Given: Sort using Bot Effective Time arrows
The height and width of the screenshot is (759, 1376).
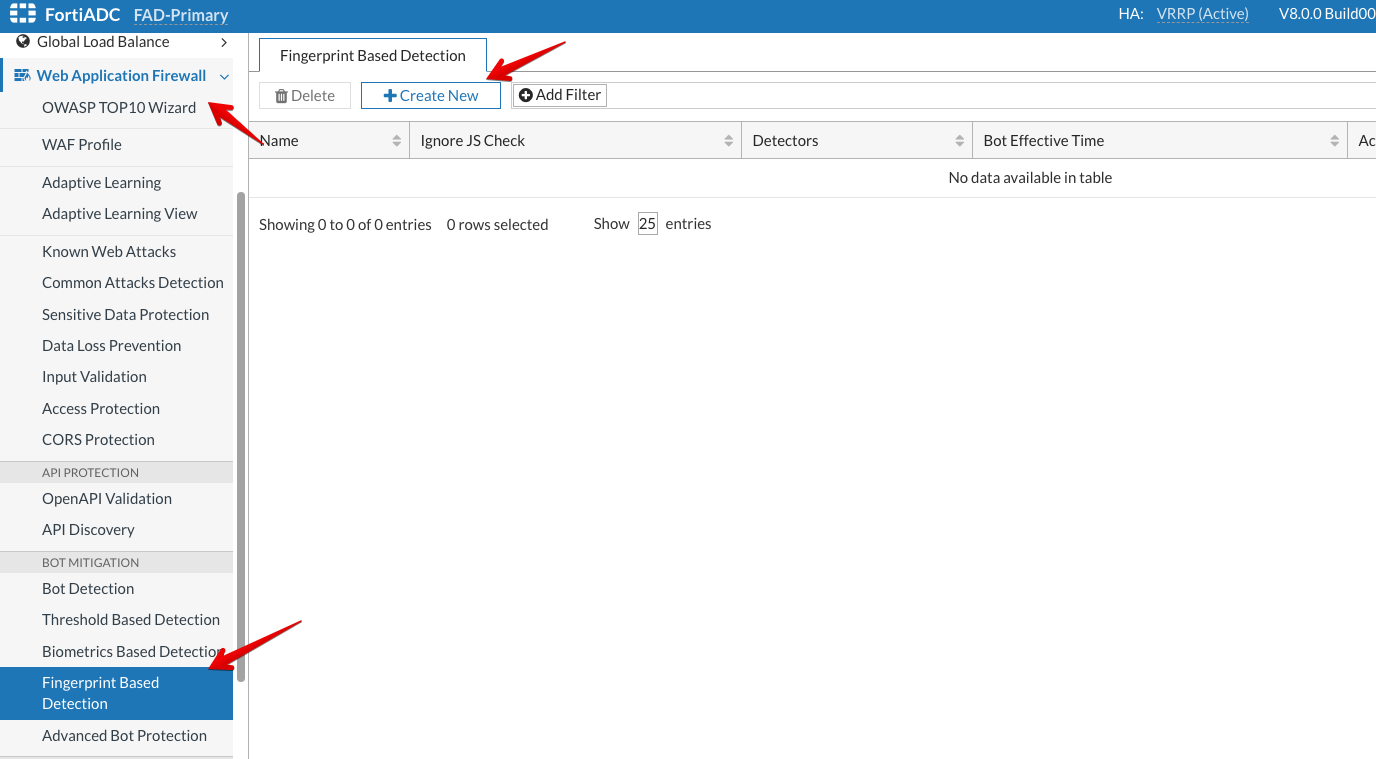Looking at the screenshot, I should click(1334, 141).
